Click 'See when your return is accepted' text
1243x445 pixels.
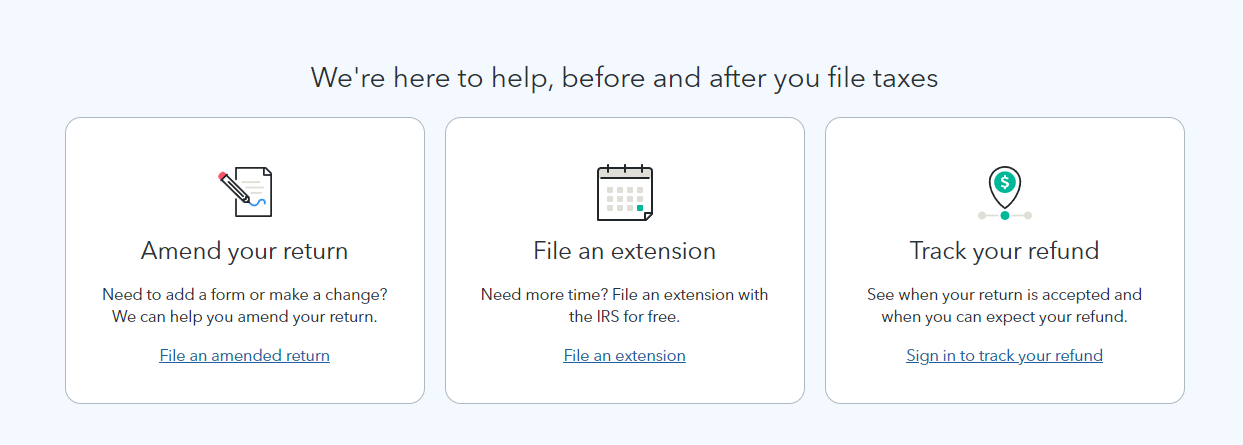click(1004, 295)
